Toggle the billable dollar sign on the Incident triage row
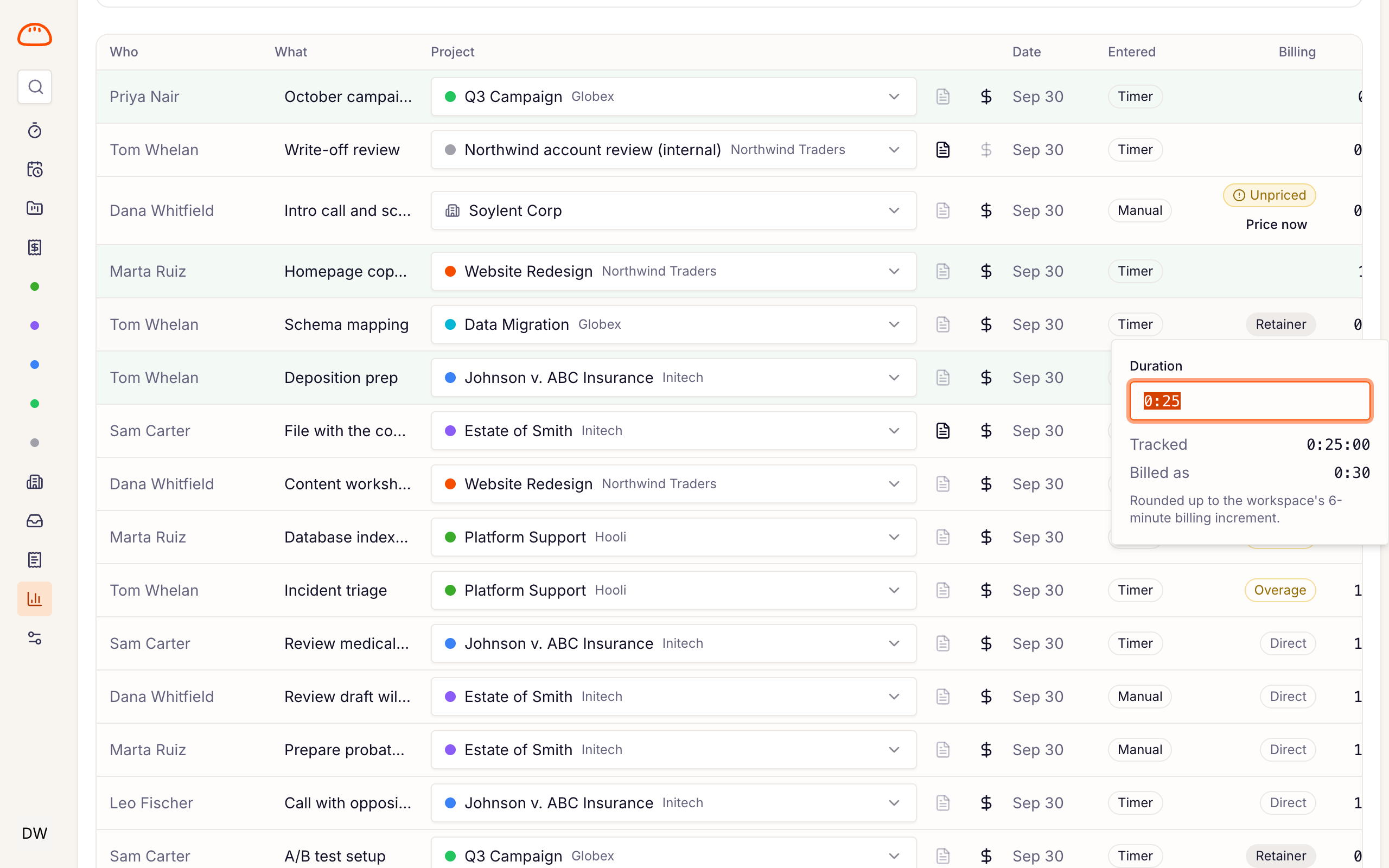The height and width of the screenshot is (868, 1389). tap(986, 590)
